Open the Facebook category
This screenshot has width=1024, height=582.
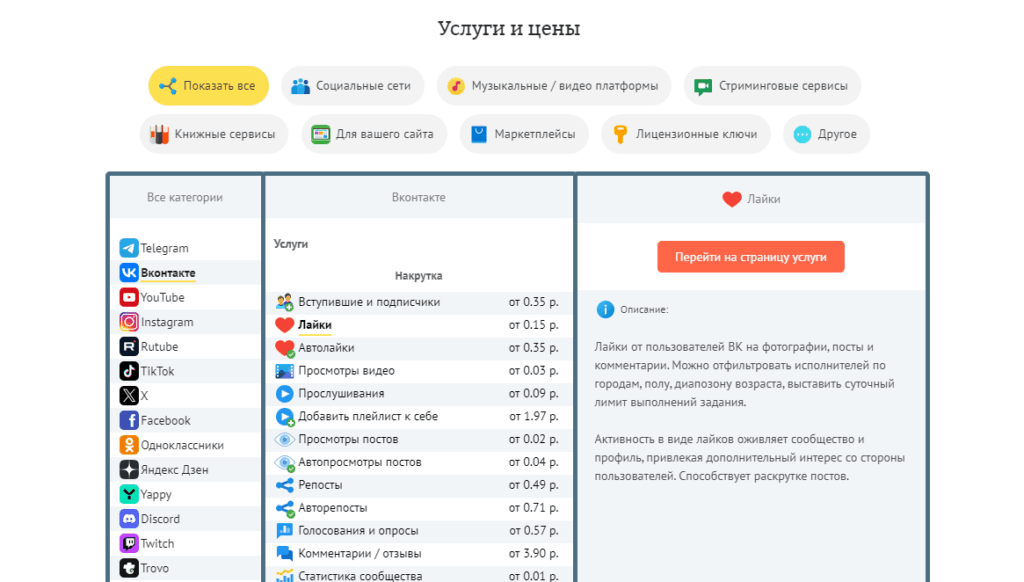click(x=185, y=420)
